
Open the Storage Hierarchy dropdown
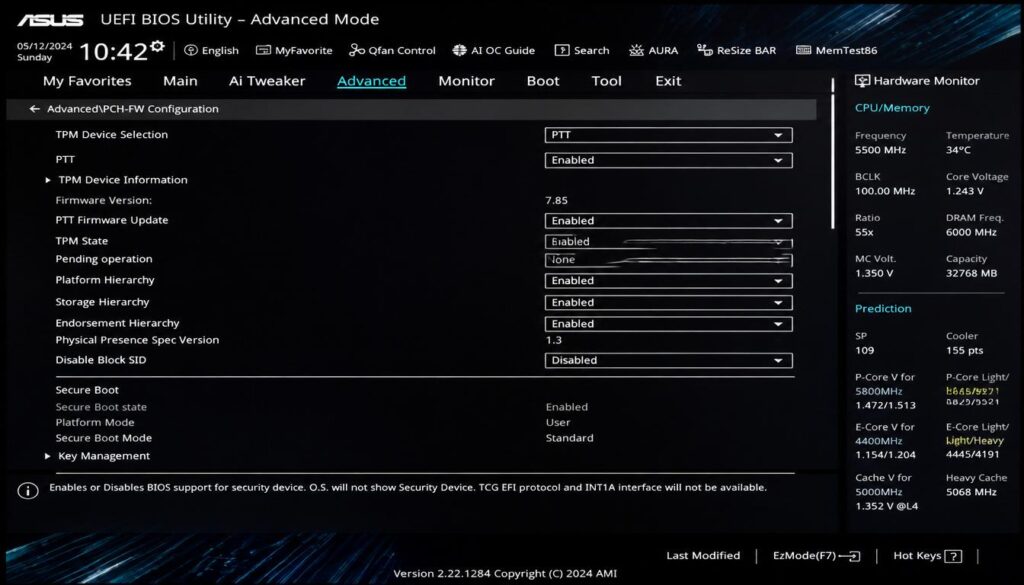(668, 302)
